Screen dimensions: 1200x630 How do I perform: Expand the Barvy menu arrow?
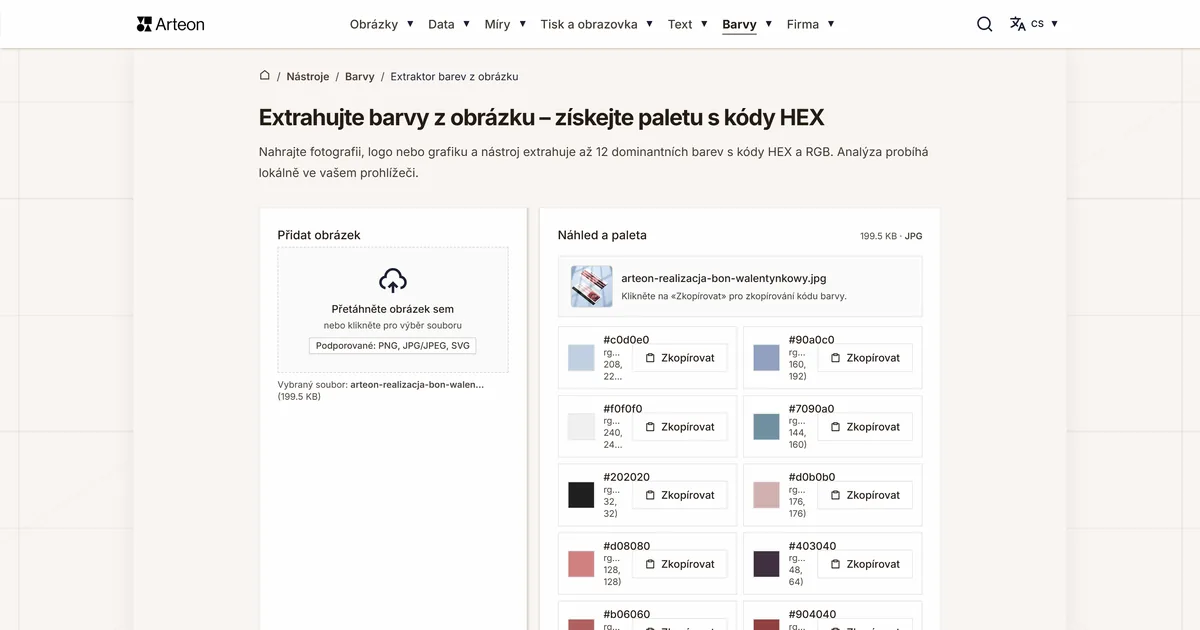pyautogui.click(x=768, y=24)
